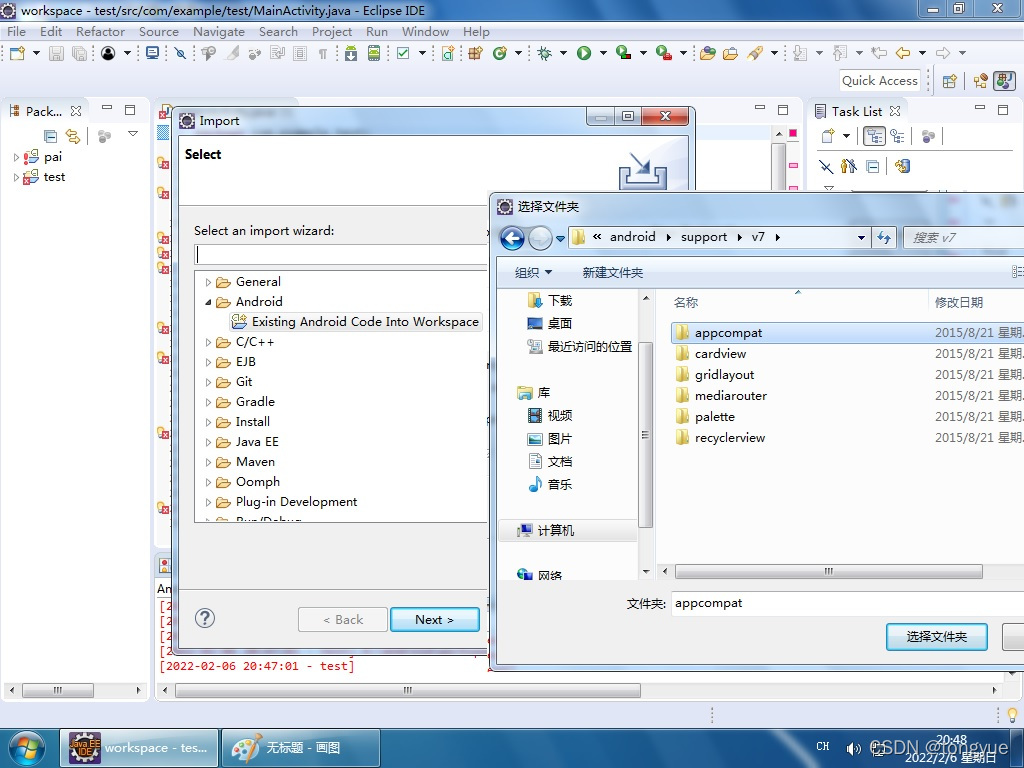Toggle Hide Completed Tasks in Task List

[826, 167]
